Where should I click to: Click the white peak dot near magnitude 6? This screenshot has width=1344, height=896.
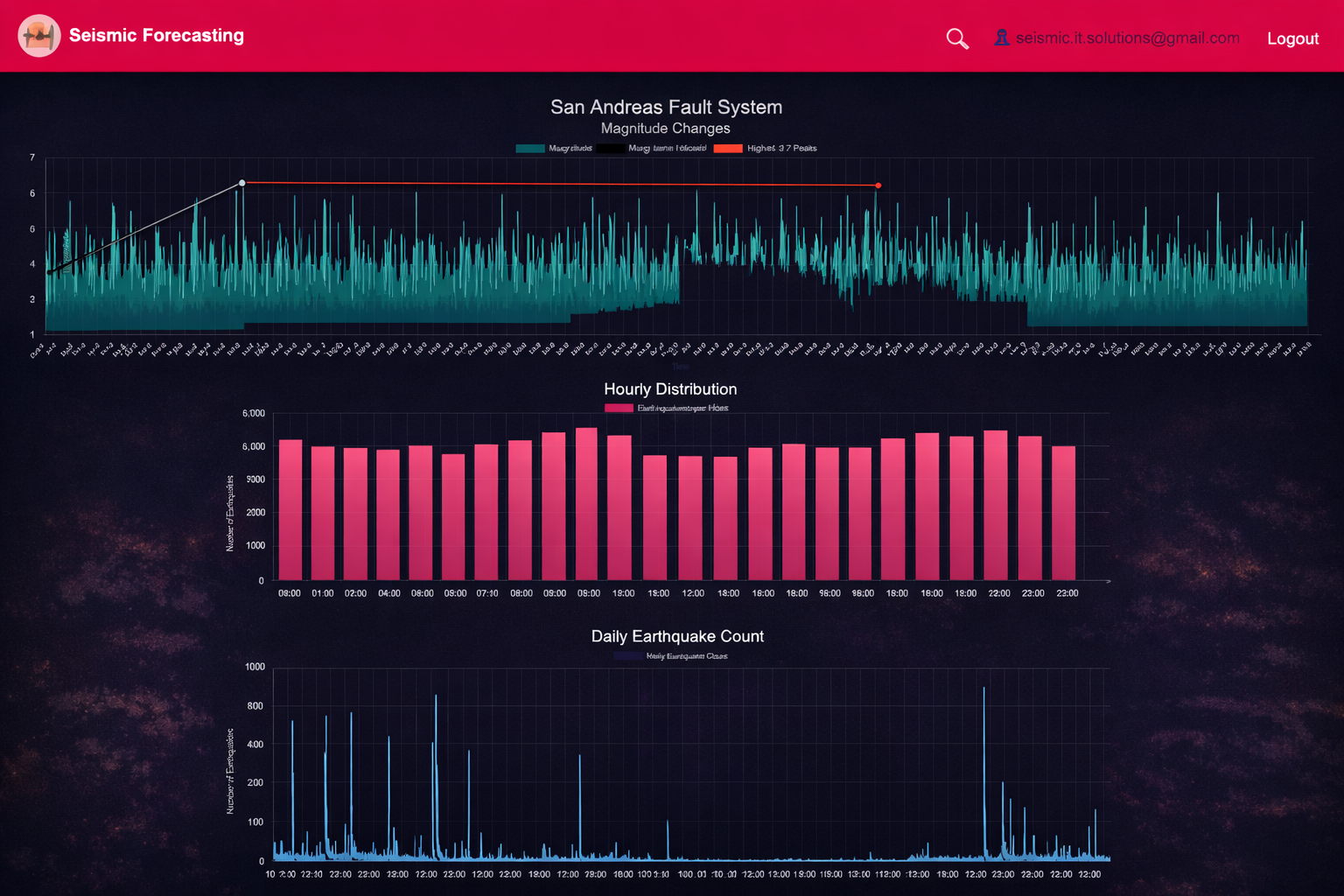(241, 183)
